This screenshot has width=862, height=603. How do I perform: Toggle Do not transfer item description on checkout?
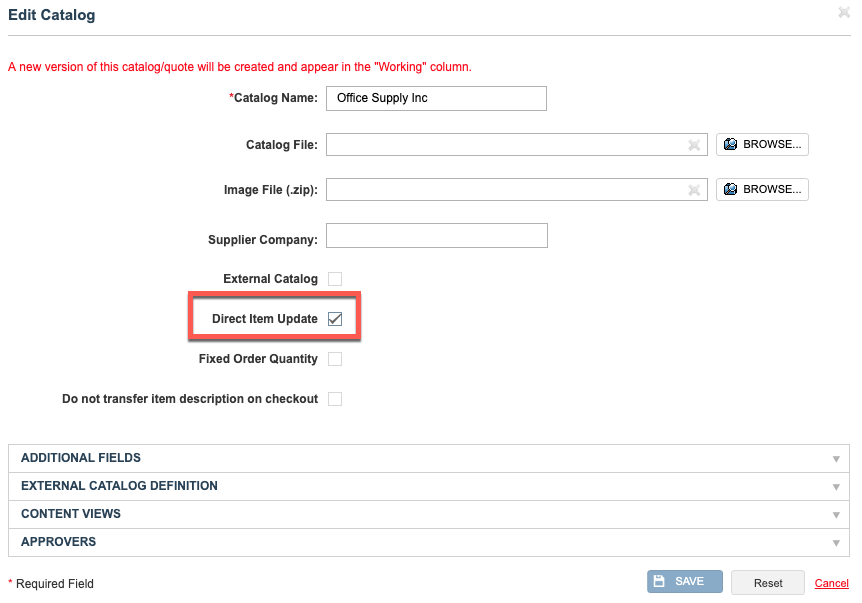[x=335, y=399]
